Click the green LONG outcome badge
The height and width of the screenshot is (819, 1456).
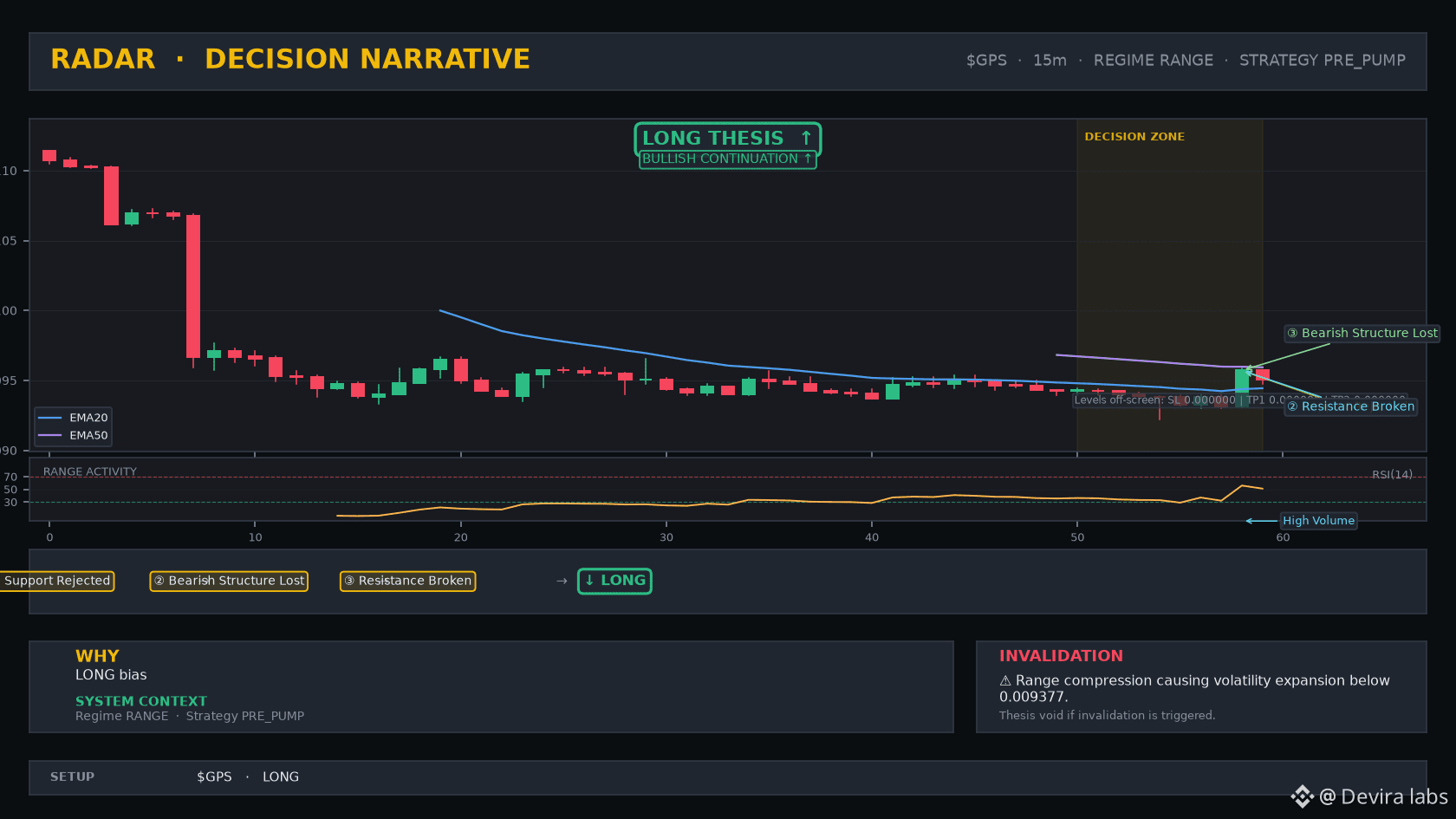(614, 581)
